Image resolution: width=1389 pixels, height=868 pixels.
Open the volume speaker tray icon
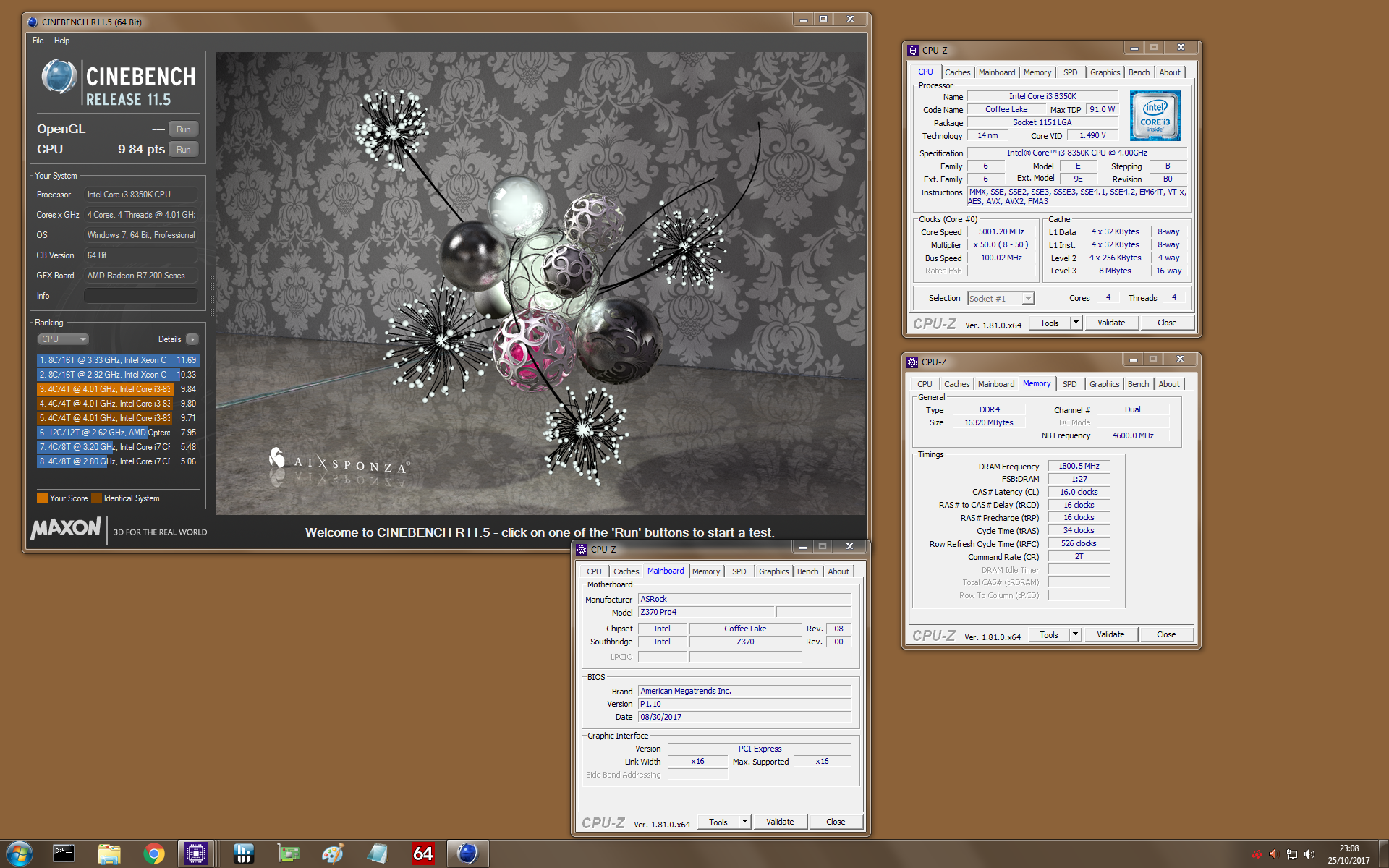[1309, 854]
